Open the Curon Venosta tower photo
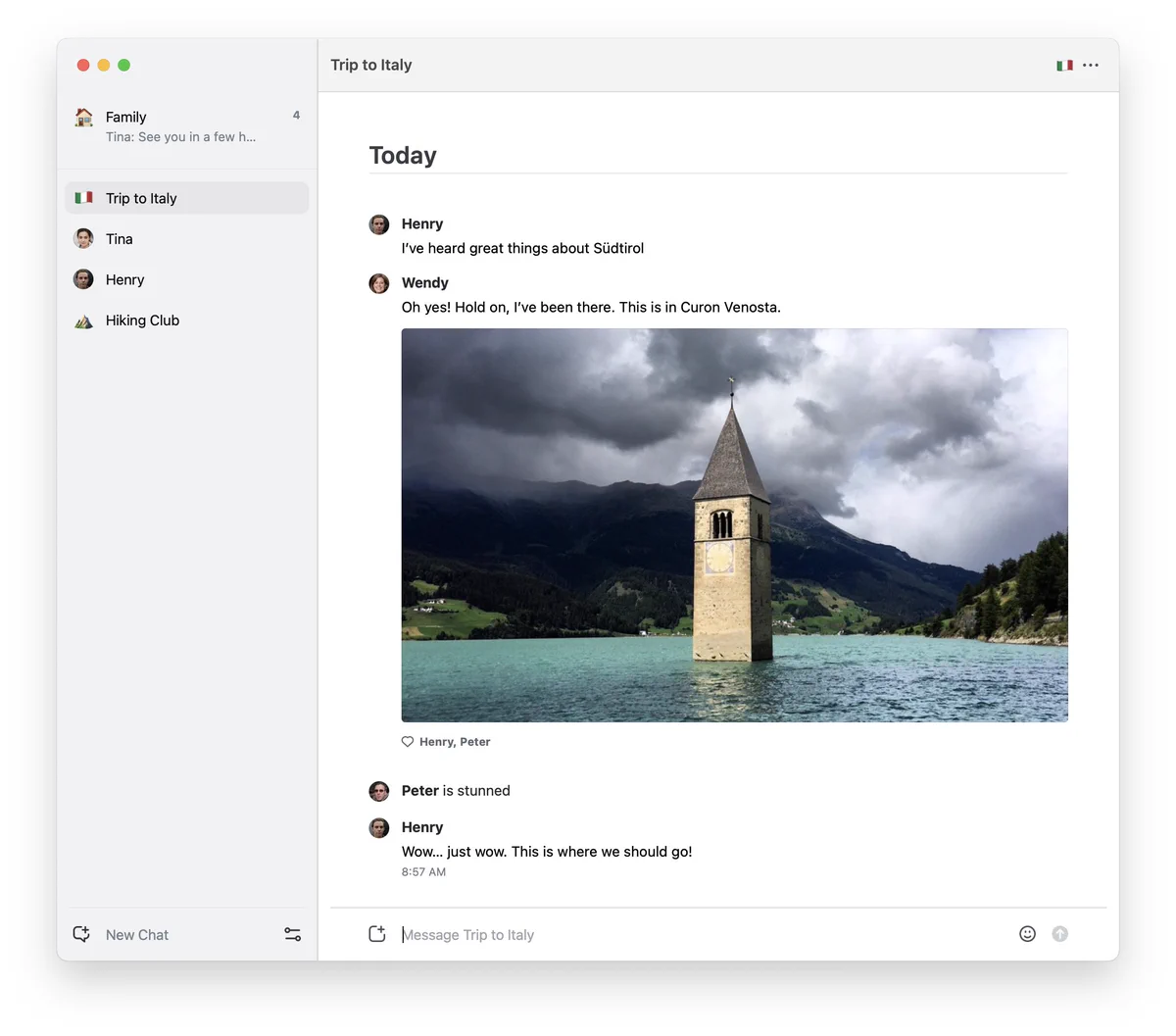 (x=734, y=525)
